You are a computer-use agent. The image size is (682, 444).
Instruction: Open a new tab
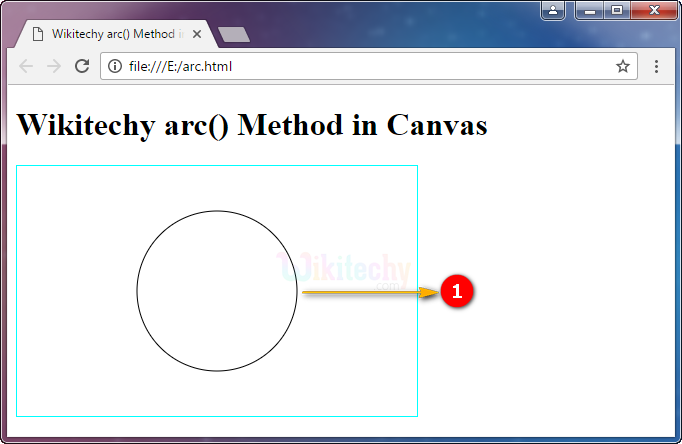(x=233, y=35)
